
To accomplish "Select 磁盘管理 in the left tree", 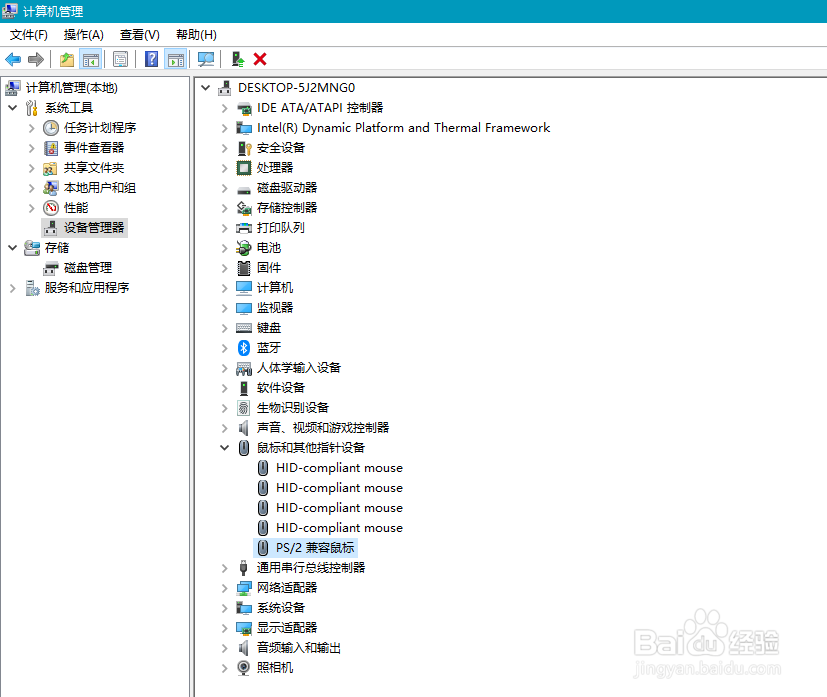I will coord(88,268).
